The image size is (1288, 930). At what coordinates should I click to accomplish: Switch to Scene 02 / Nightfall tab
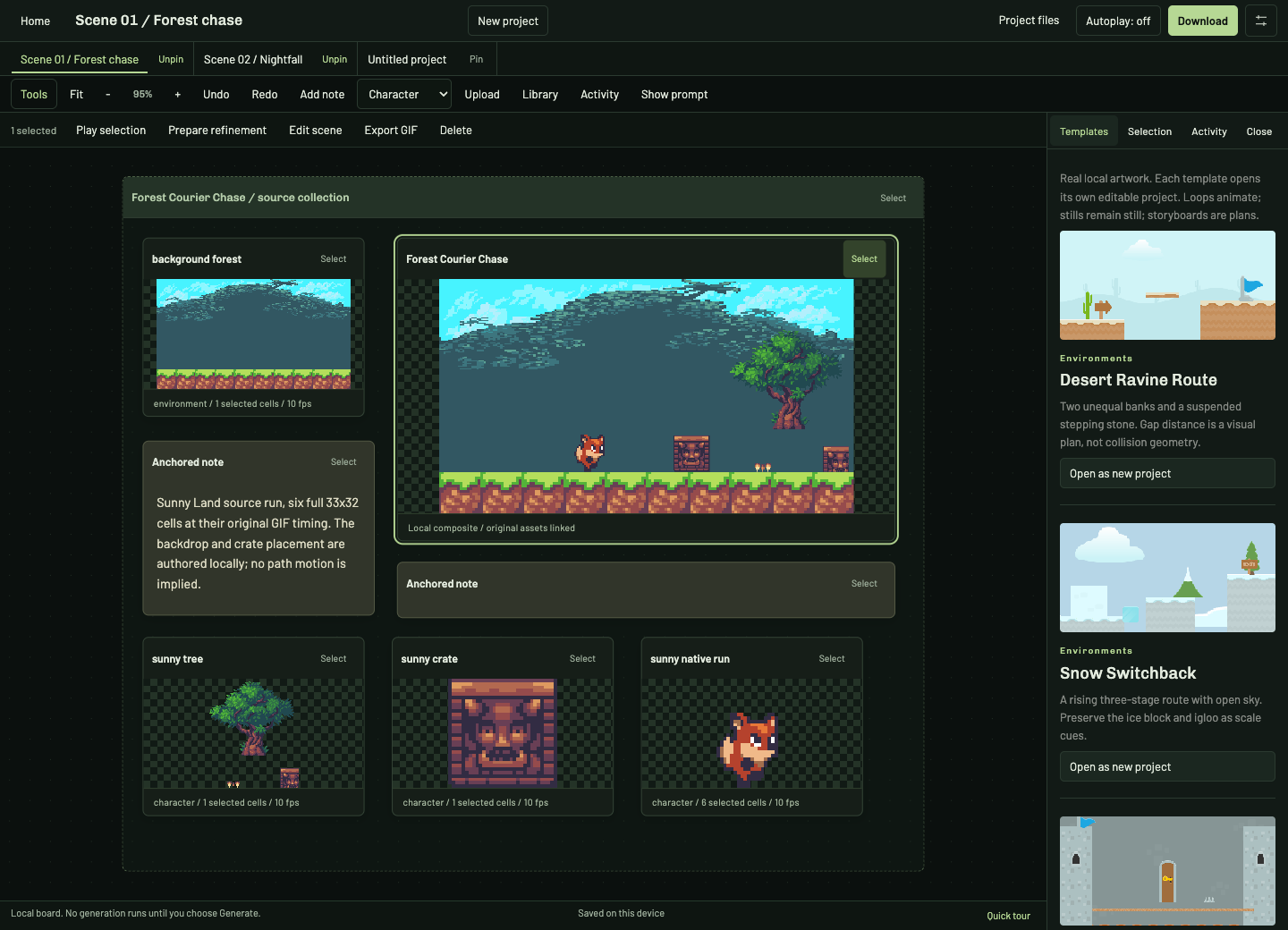click(253, 59)
